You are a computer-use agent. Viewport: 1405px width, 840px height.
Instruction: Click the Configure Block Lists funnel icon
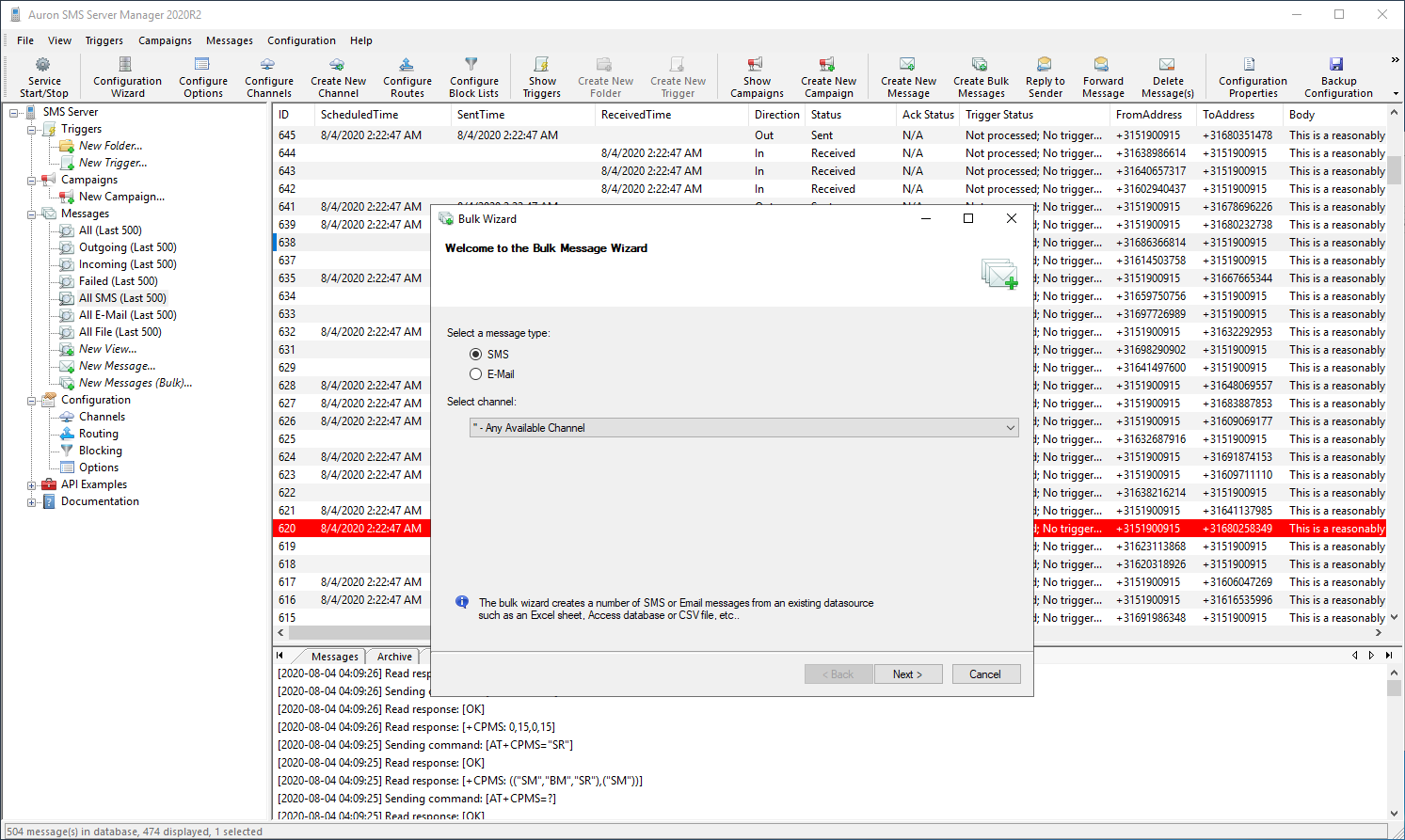click(x=472, y=65)
